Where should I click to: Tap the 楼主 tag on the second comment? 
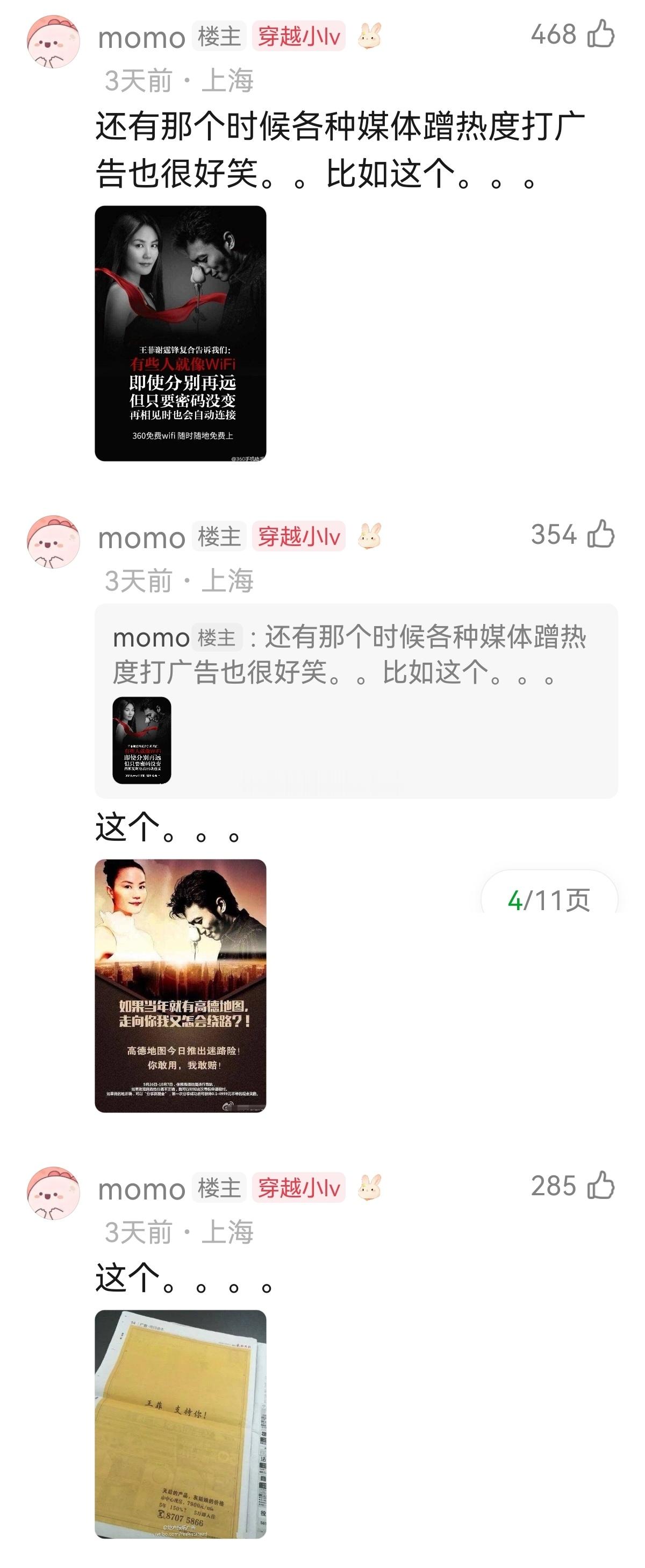coord(219,536)
